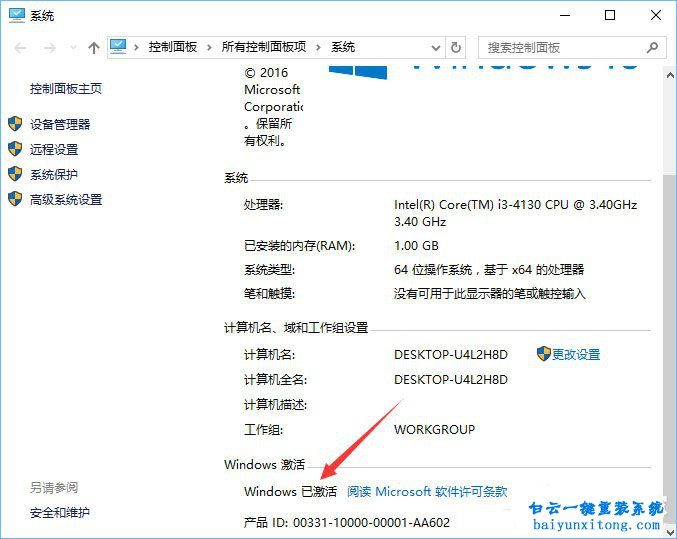677x539 pixels.
Task: Click shield icon beside 设备管理器
Action: 15,124
